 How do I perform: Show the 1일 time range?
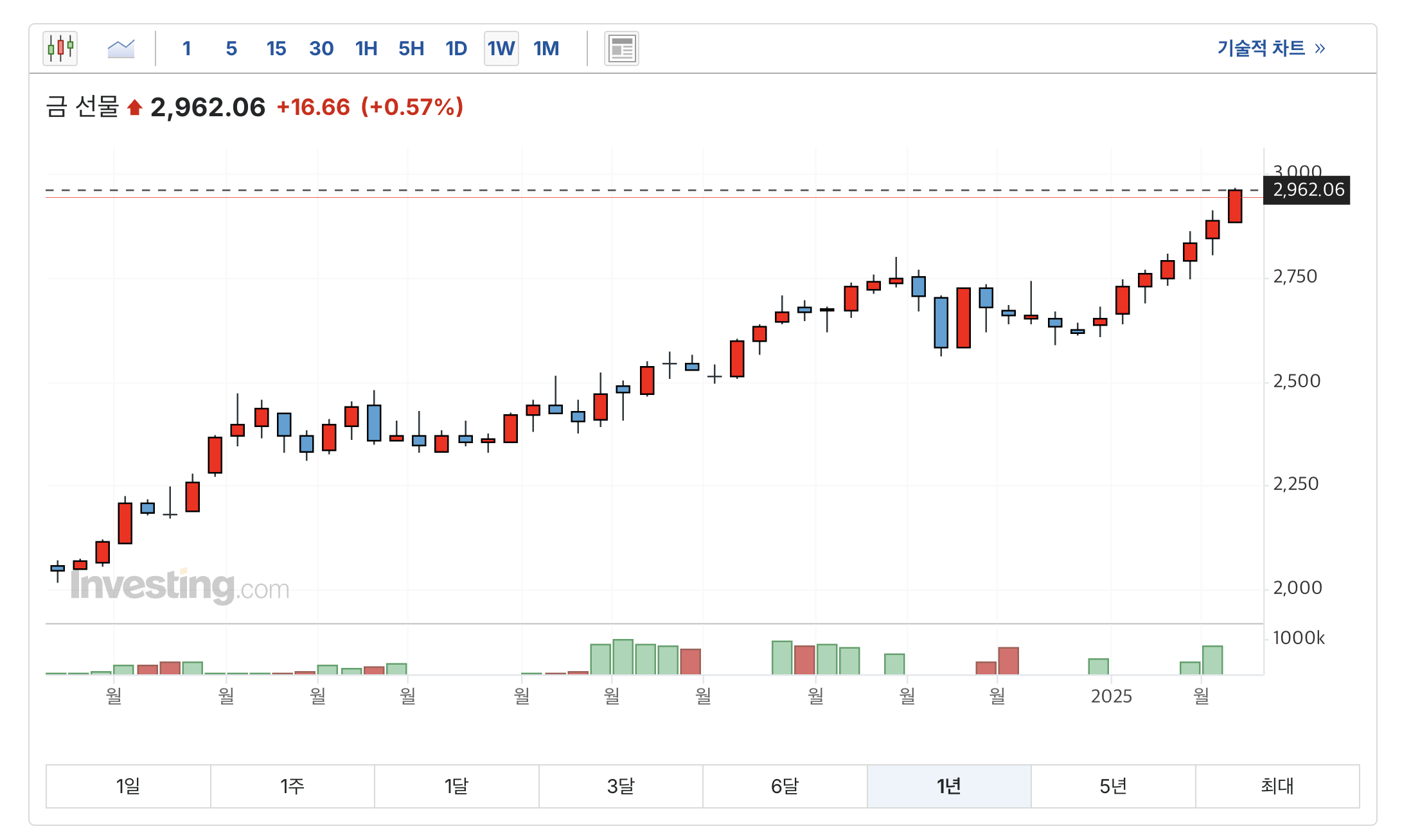pyautogui.click(x=128, y=785)
